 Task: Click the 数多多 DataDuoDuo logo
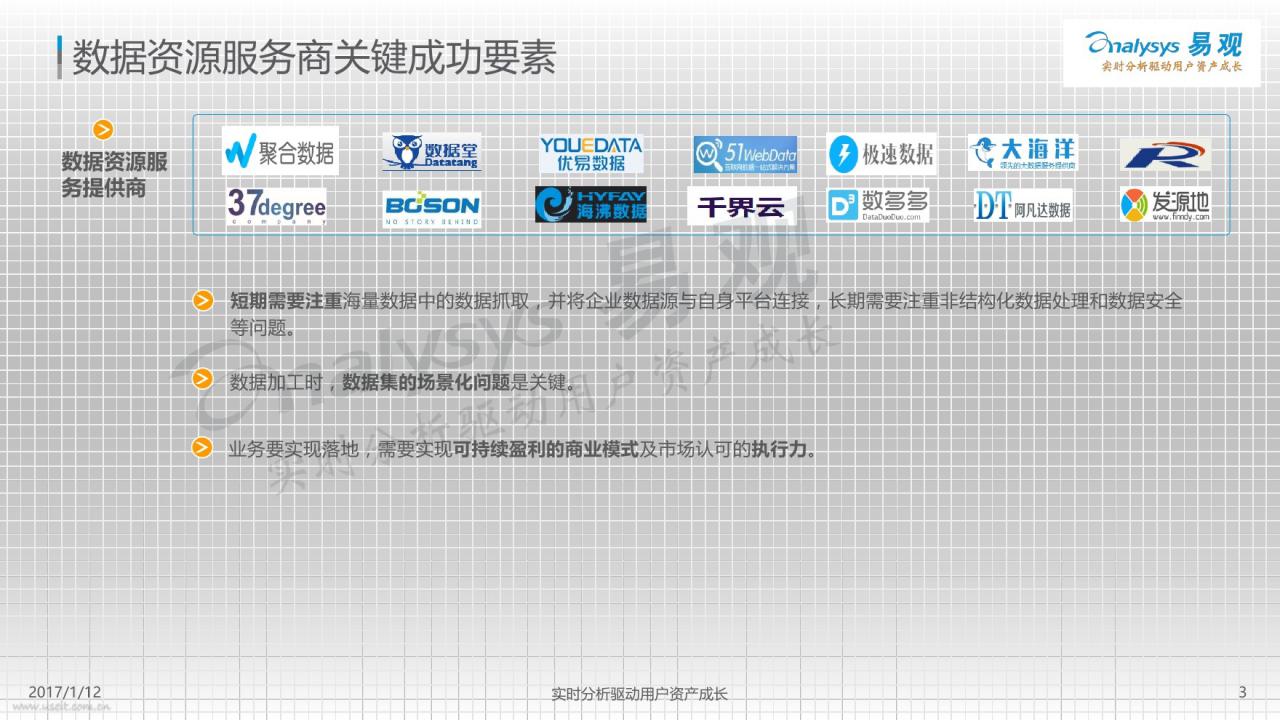877,205
